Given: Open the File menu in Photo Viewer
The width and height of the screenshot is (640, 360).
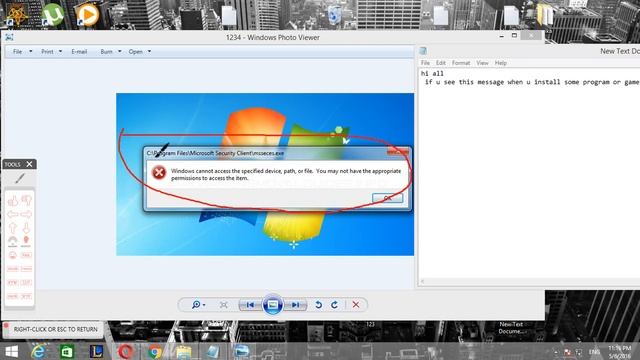Looking at the screenshot, I should (x=18, y=51).
